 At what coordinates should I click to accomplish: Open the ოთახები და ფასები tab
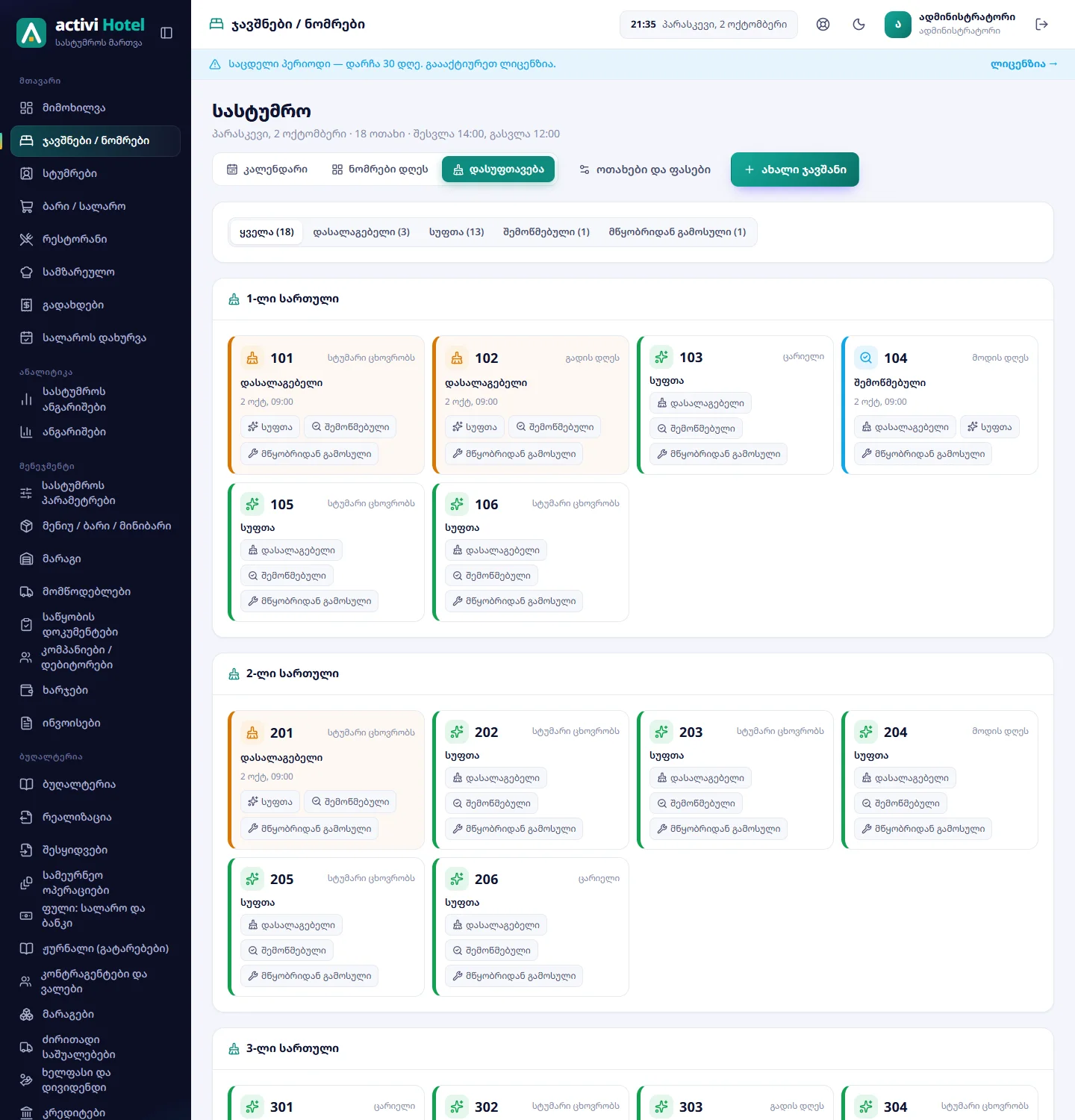[x=645, y=169]
